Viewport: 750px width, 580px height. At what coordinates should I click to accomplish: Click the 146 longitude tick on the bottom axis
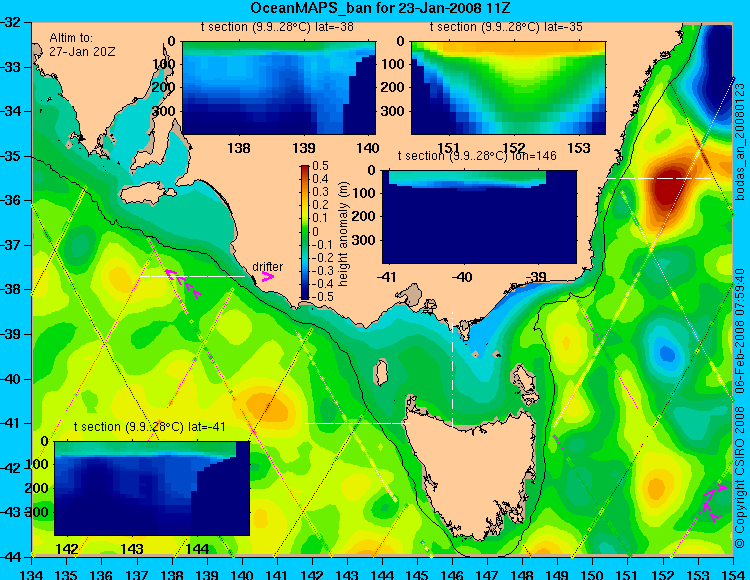[x=452, y=574]
